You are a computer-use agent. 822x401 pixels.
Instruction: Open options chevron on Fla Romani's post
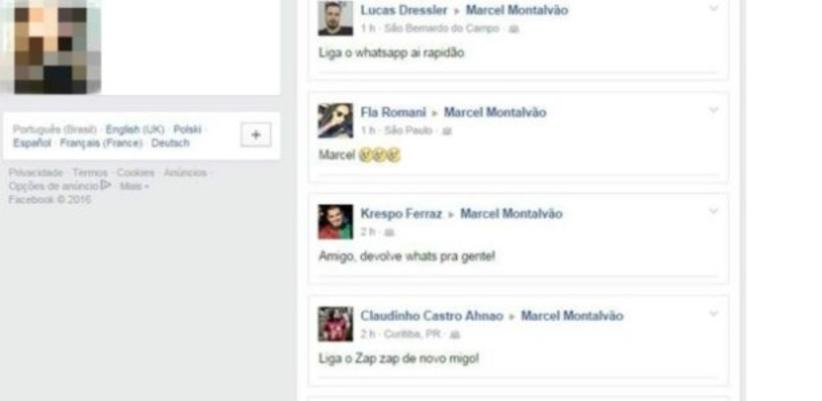tap(713, 110)
